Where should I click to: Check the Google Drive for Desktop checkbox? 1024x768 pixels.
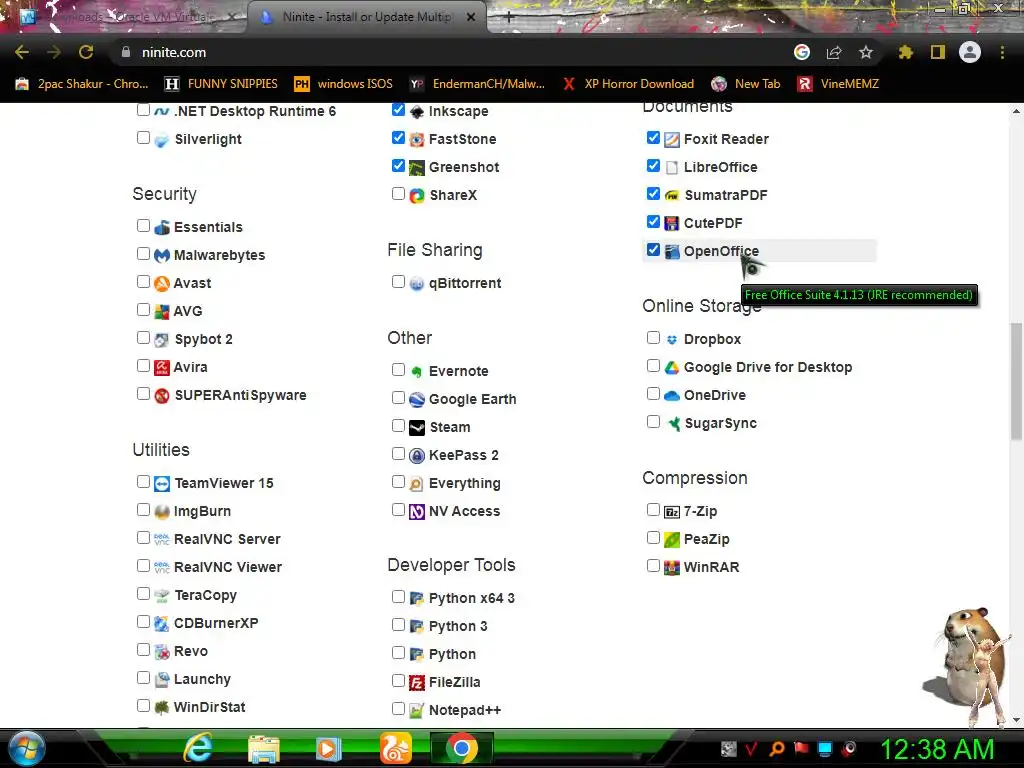tap(653, 366)
